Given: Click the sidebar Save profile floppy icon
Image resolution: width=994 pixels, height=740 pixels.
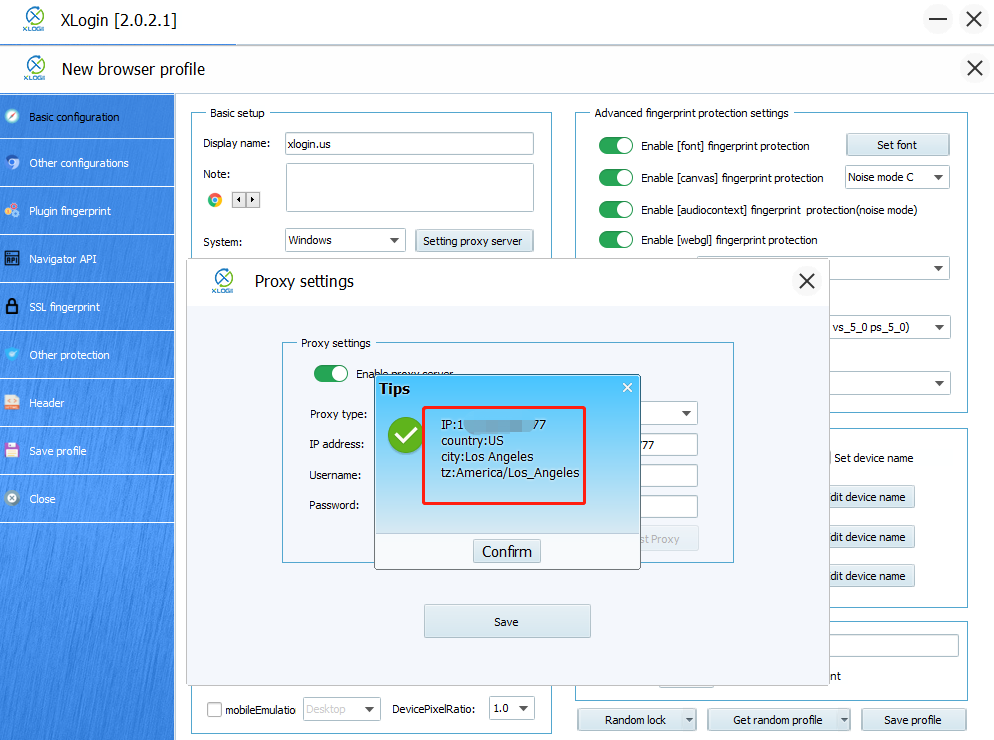Looking at the screenshot, I should click(12, 450).
